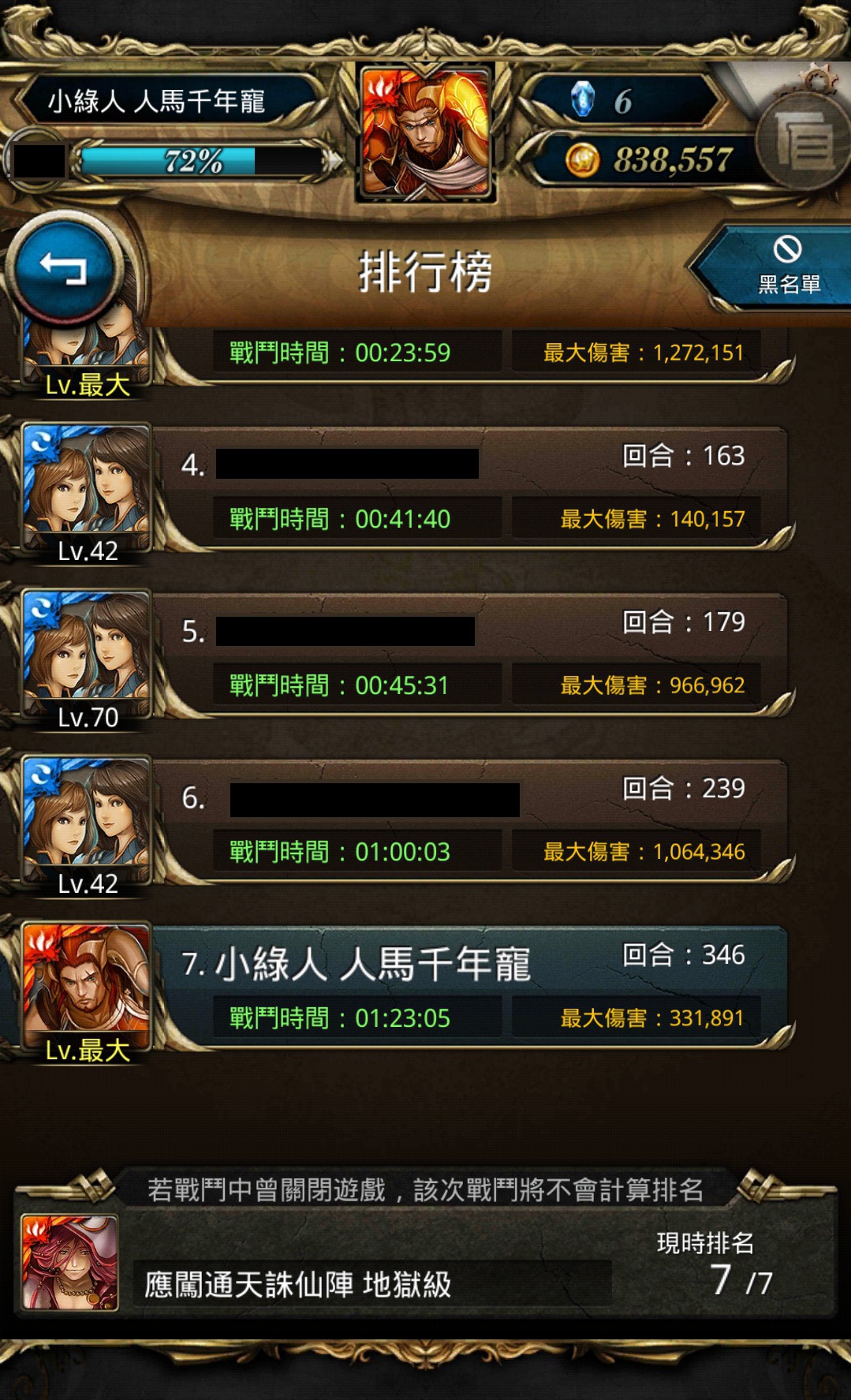This screenshot has width=851, height=1400.
Task: Tap rank 7 hero portrait icon
Action: (x=87, y=993)
